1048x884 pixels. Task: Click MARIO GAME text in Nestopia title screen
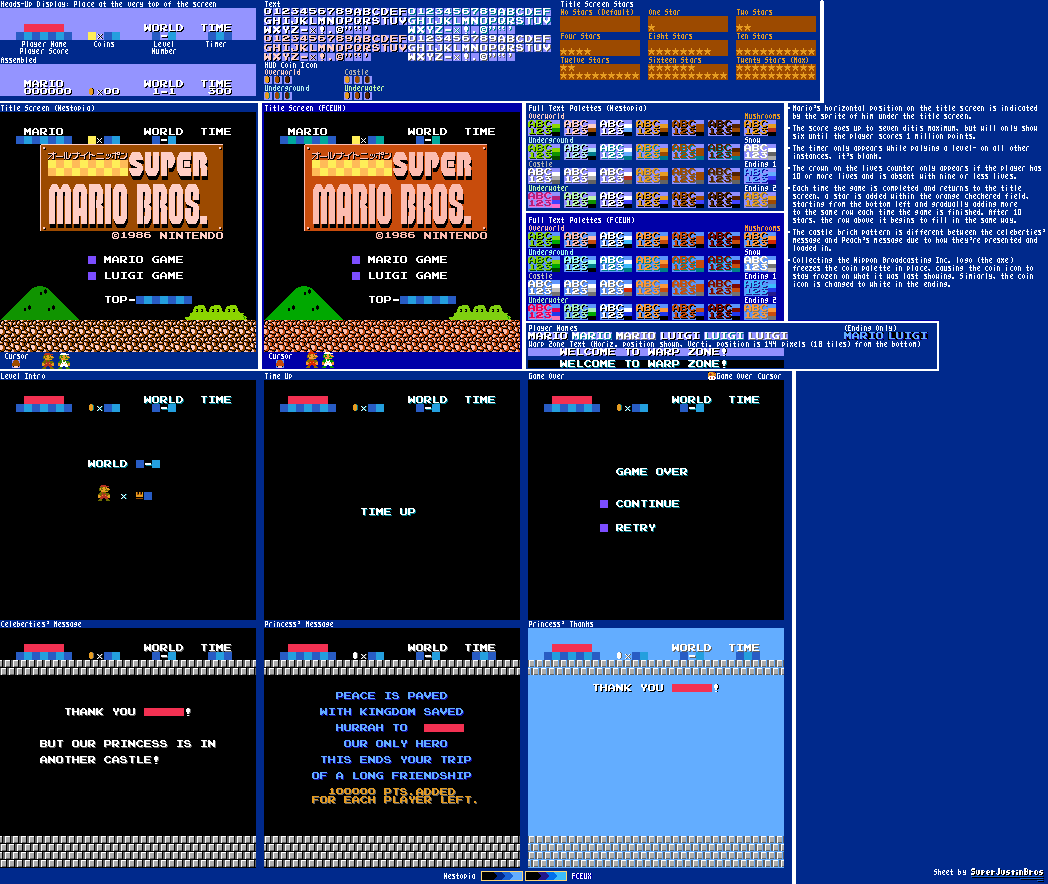[143, 259]
